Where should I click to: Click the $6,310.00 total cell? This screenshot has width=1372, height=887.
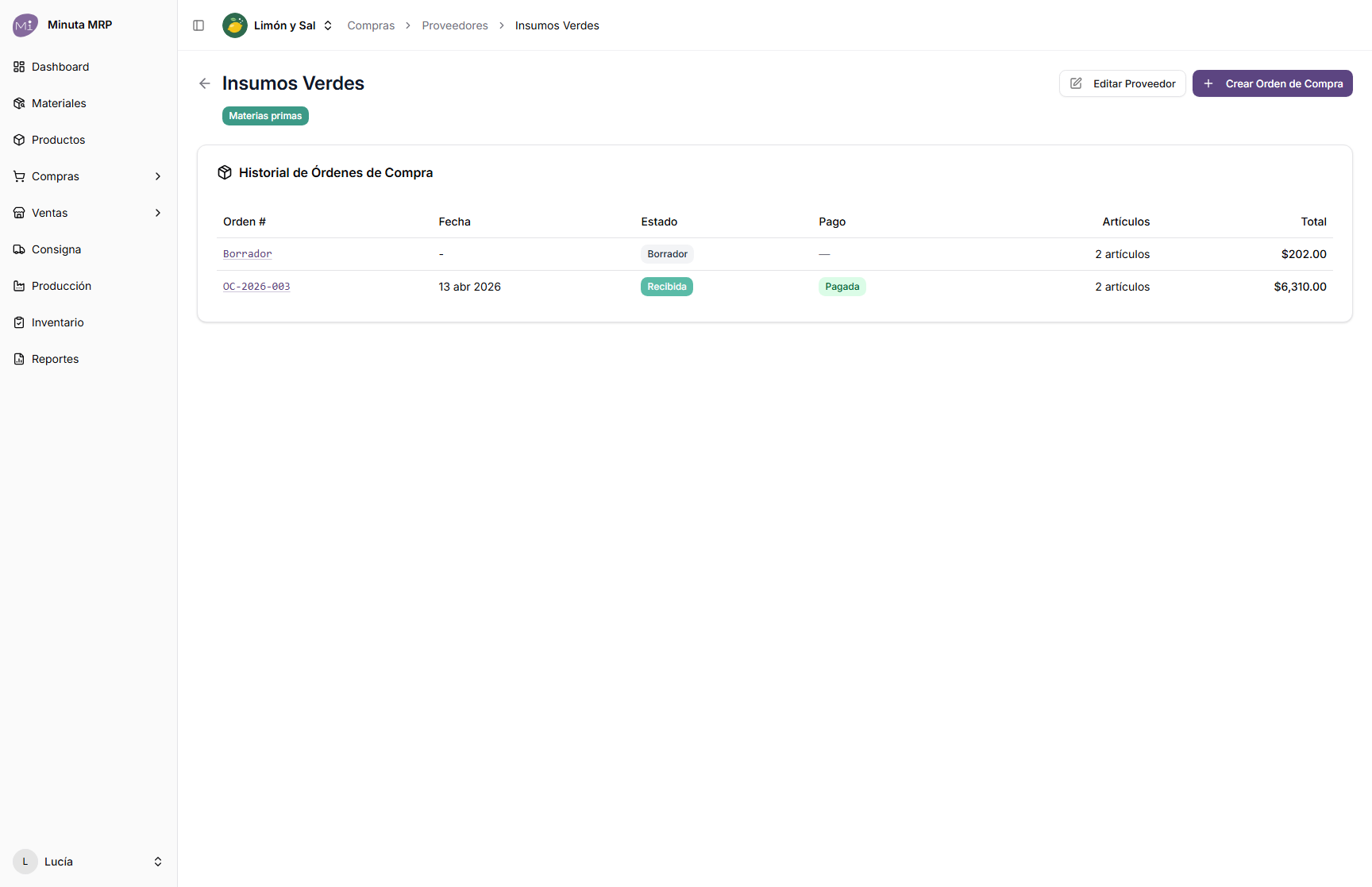pyautogui.click(x=1301, y=287)
